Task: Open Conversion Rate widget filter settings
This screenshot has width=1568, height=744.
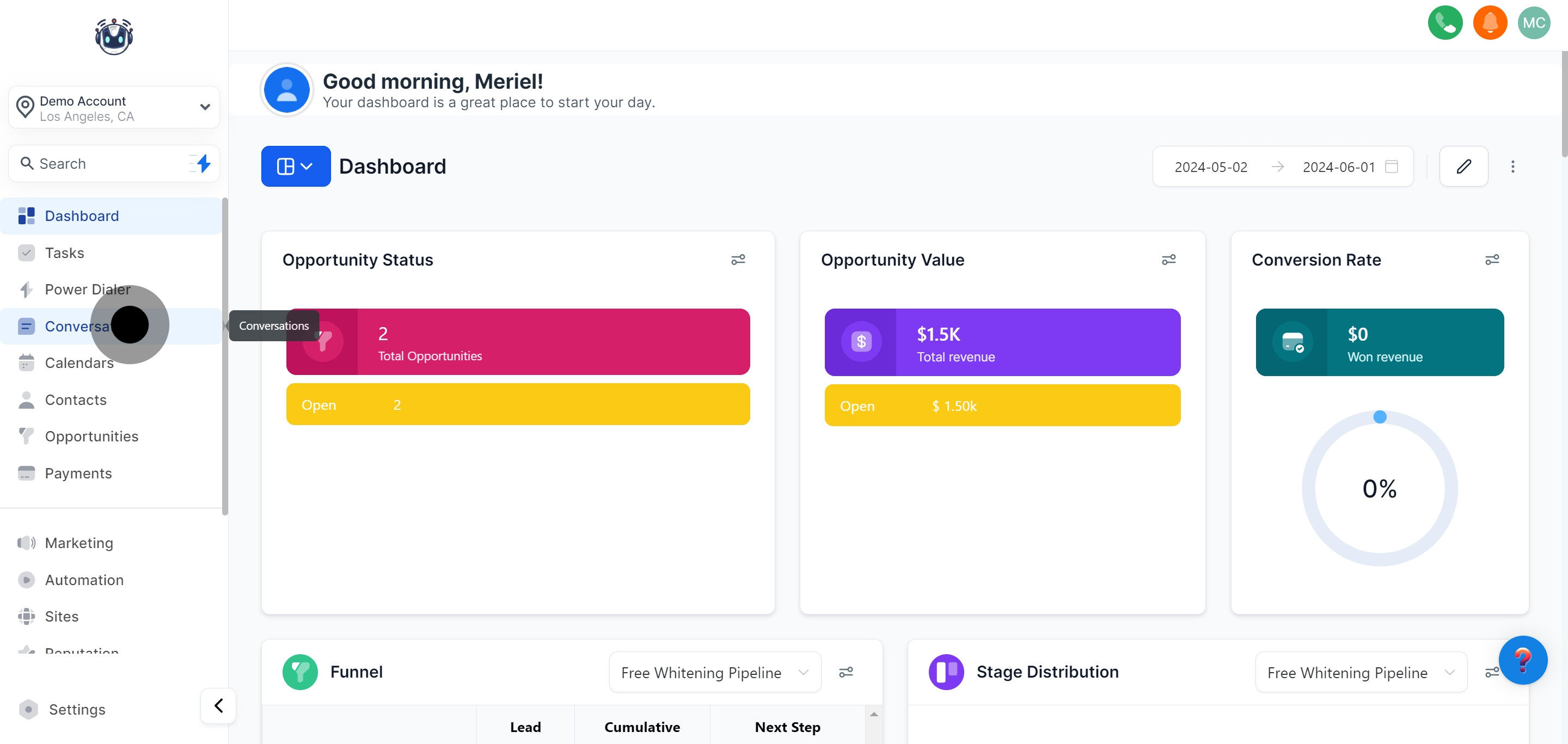Action: pyautogui.click(x=1491, y=260)
